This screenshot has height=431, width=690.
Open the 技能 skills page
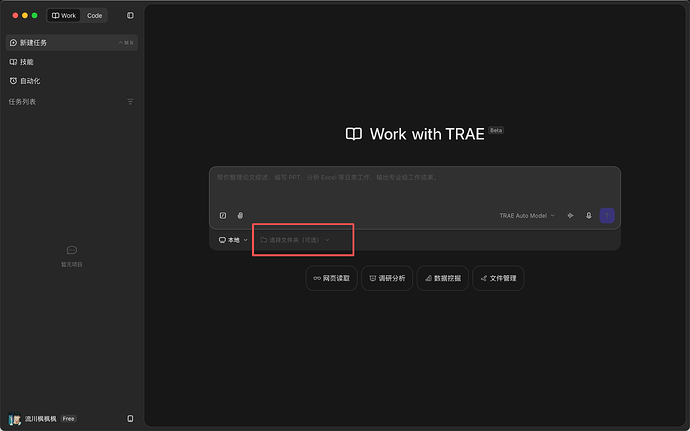72,62
